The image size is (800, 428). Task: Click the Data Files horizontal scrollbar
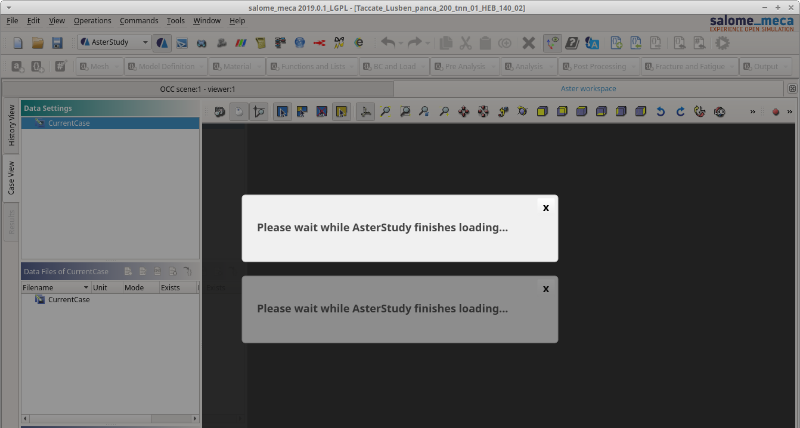tap(110, 418)
